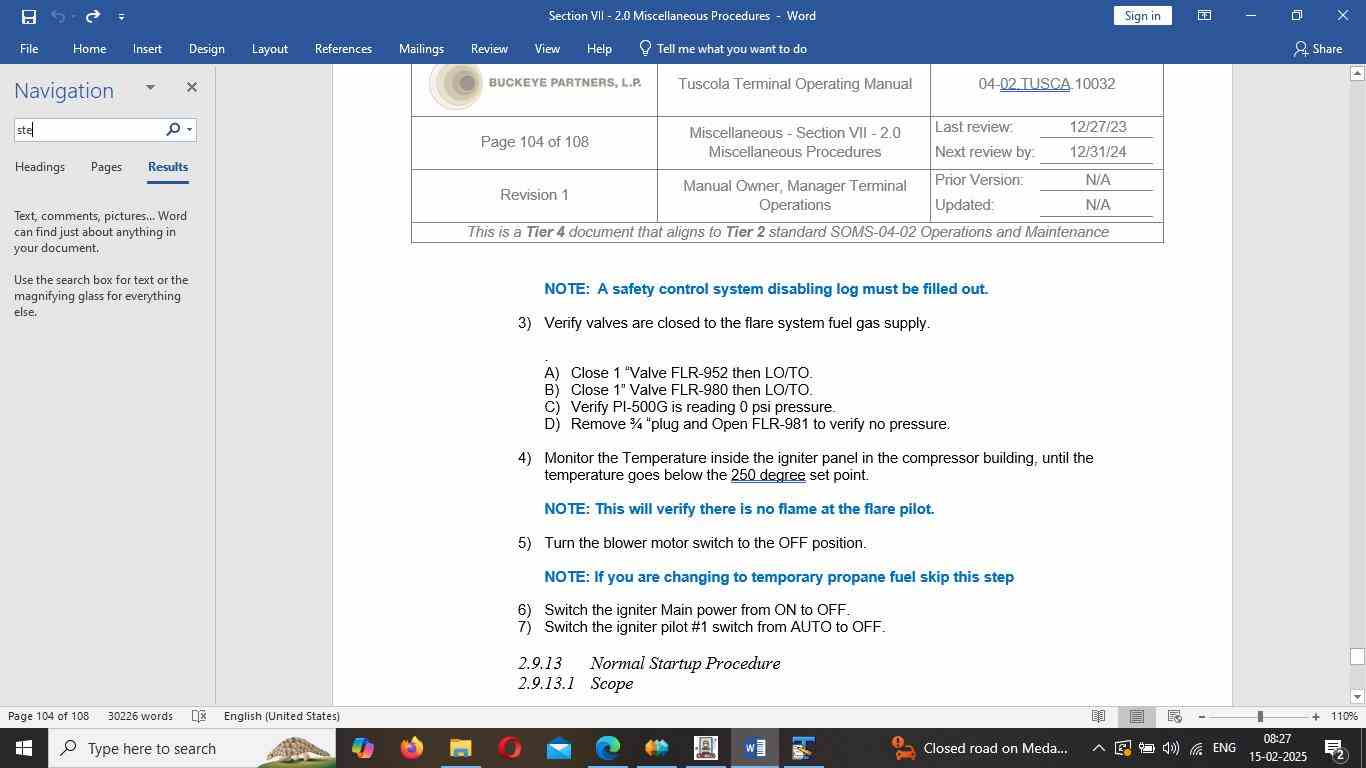Click the Word icon in taskbar
This screenshot has width=1366, height=768.
coord(755,748)
